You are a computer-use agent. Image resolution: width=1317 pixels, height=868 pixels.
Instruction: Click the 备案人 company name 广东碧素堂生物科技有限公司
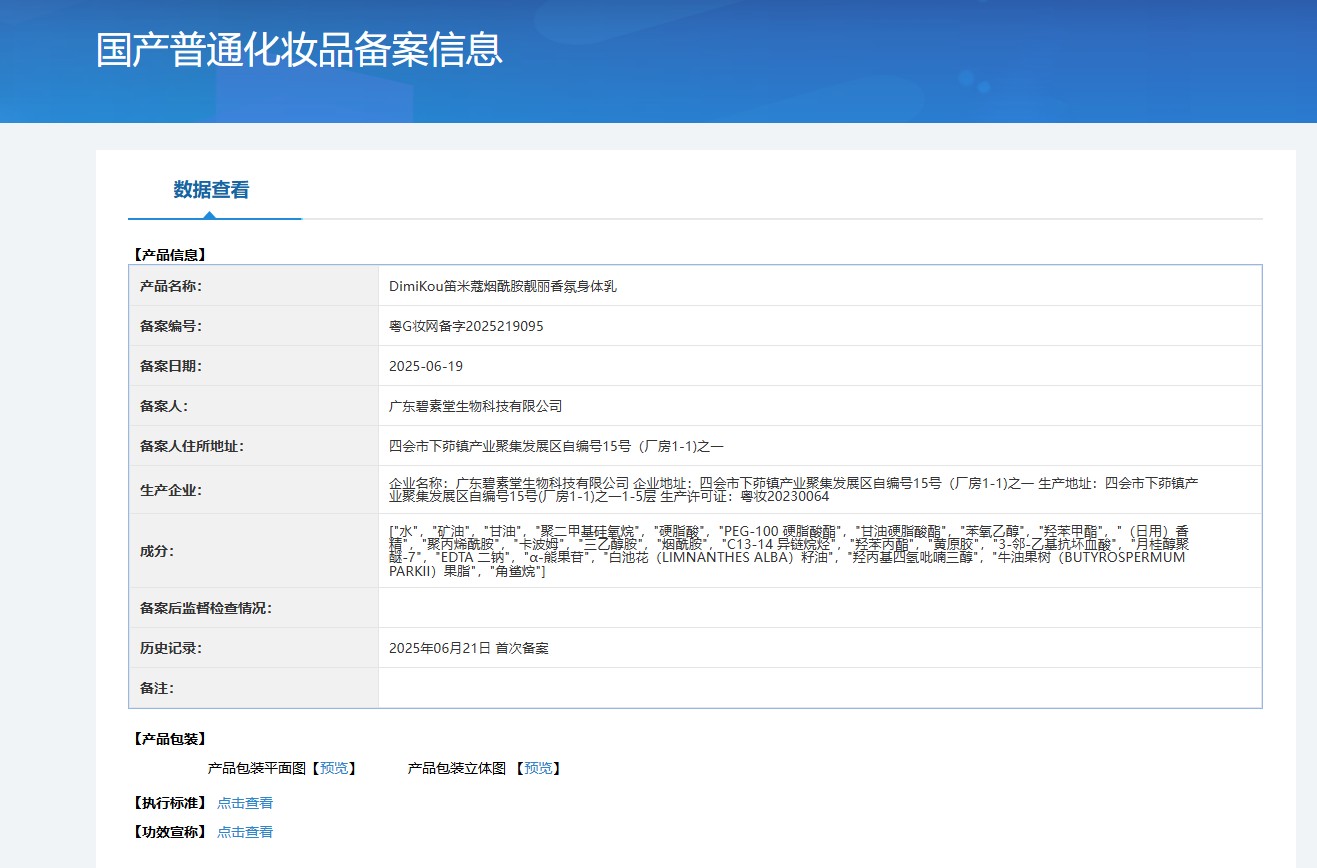coord(476,406)
